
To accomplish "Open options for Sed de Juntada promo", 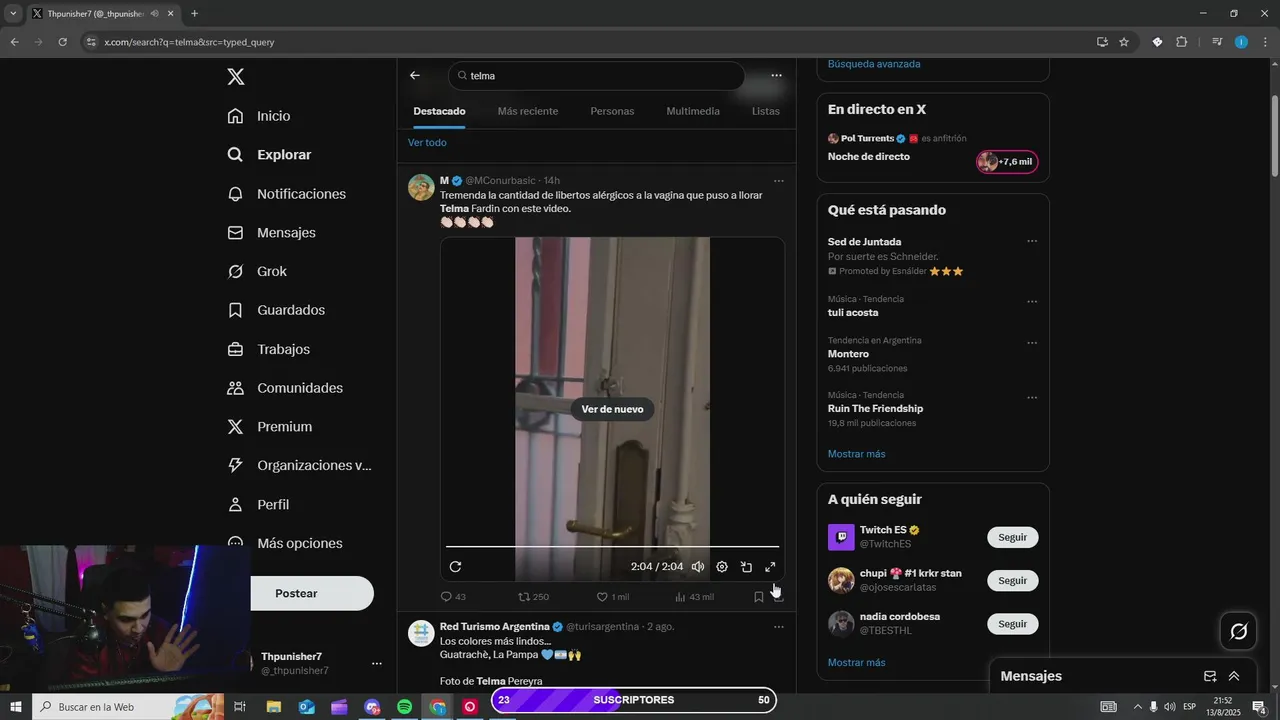I will click(x=1032, y=241).
